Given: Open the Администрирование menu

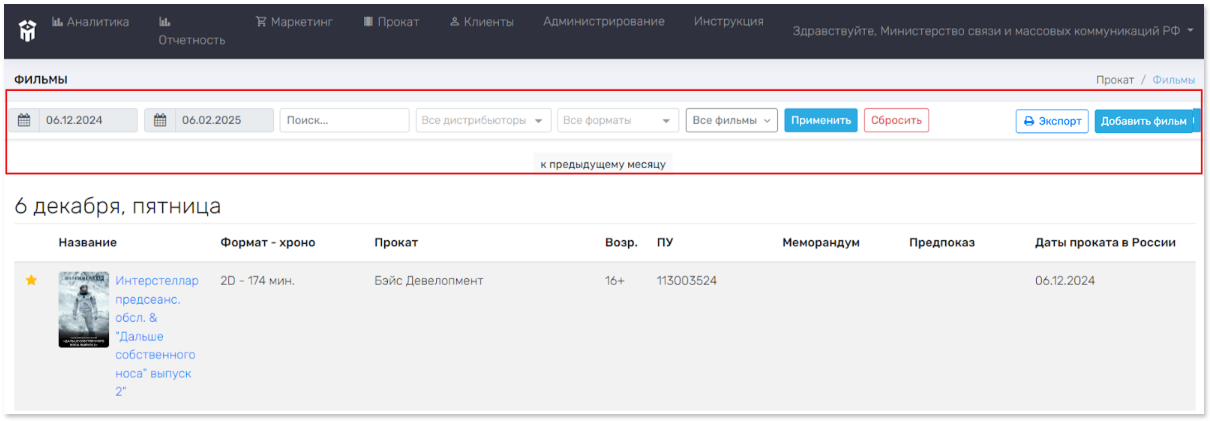Looking at the screenshot, I should pyautogui.click(x=604, y=22).
